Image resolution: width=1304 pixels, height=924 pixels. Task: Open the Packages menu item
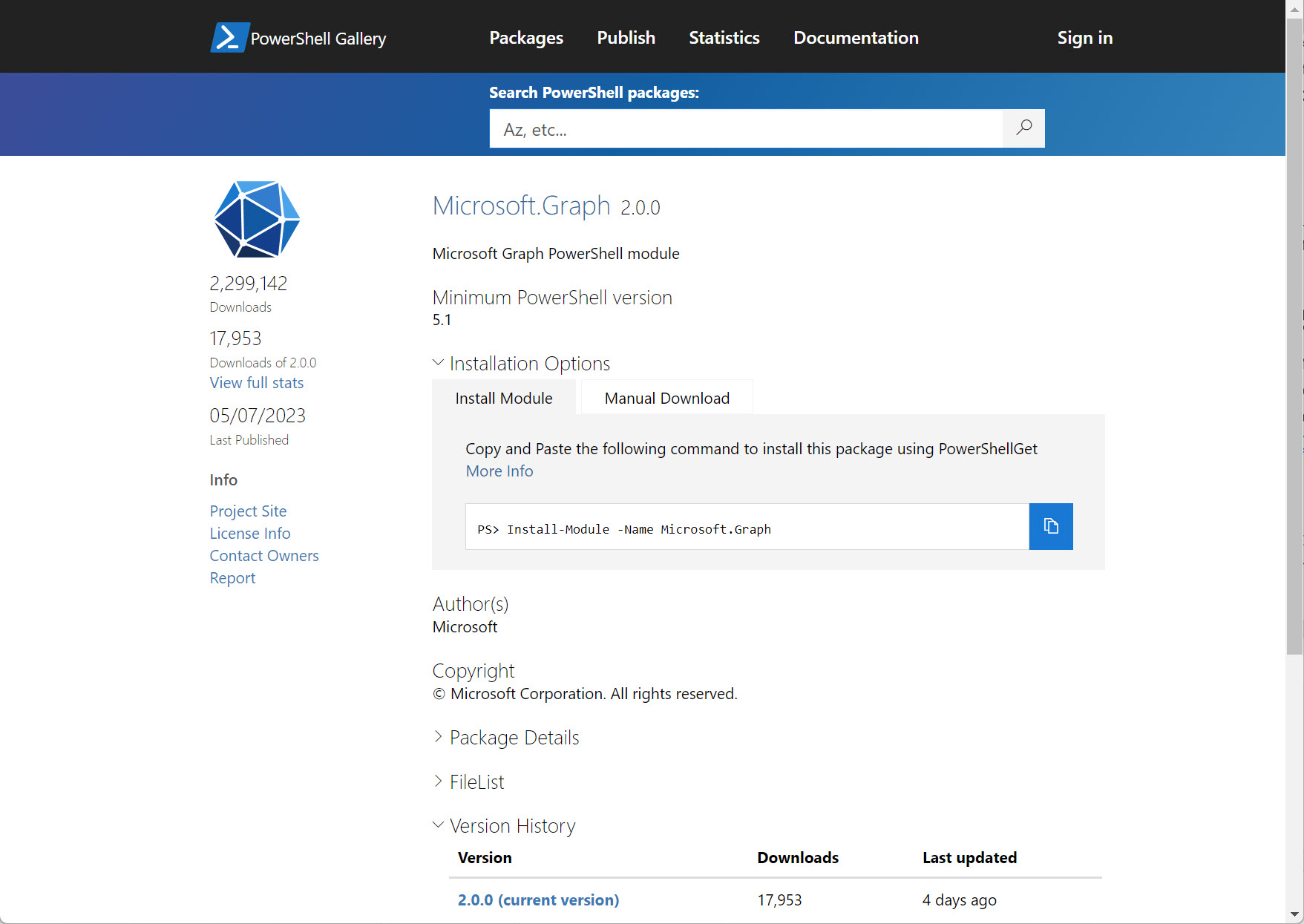coord(526,38)
